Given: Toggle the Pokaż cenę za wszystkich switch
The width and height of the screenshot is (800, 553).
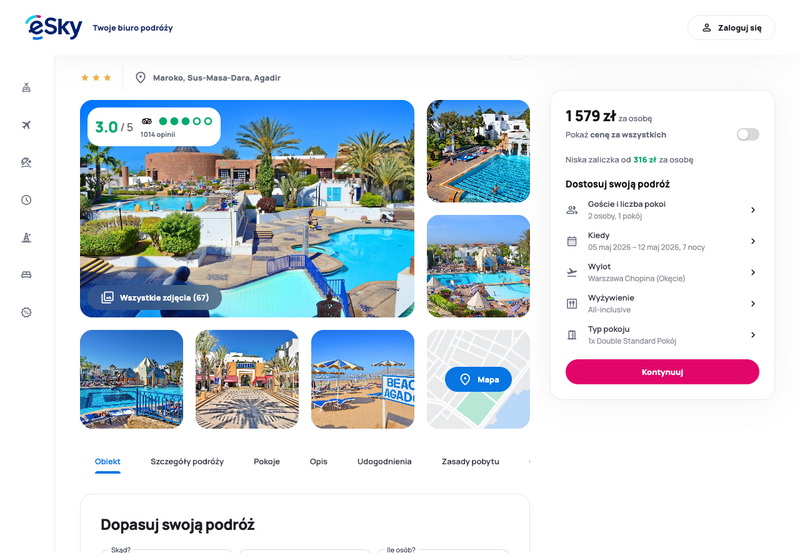Looking at the screenshot, I should [x=747, y=135].
